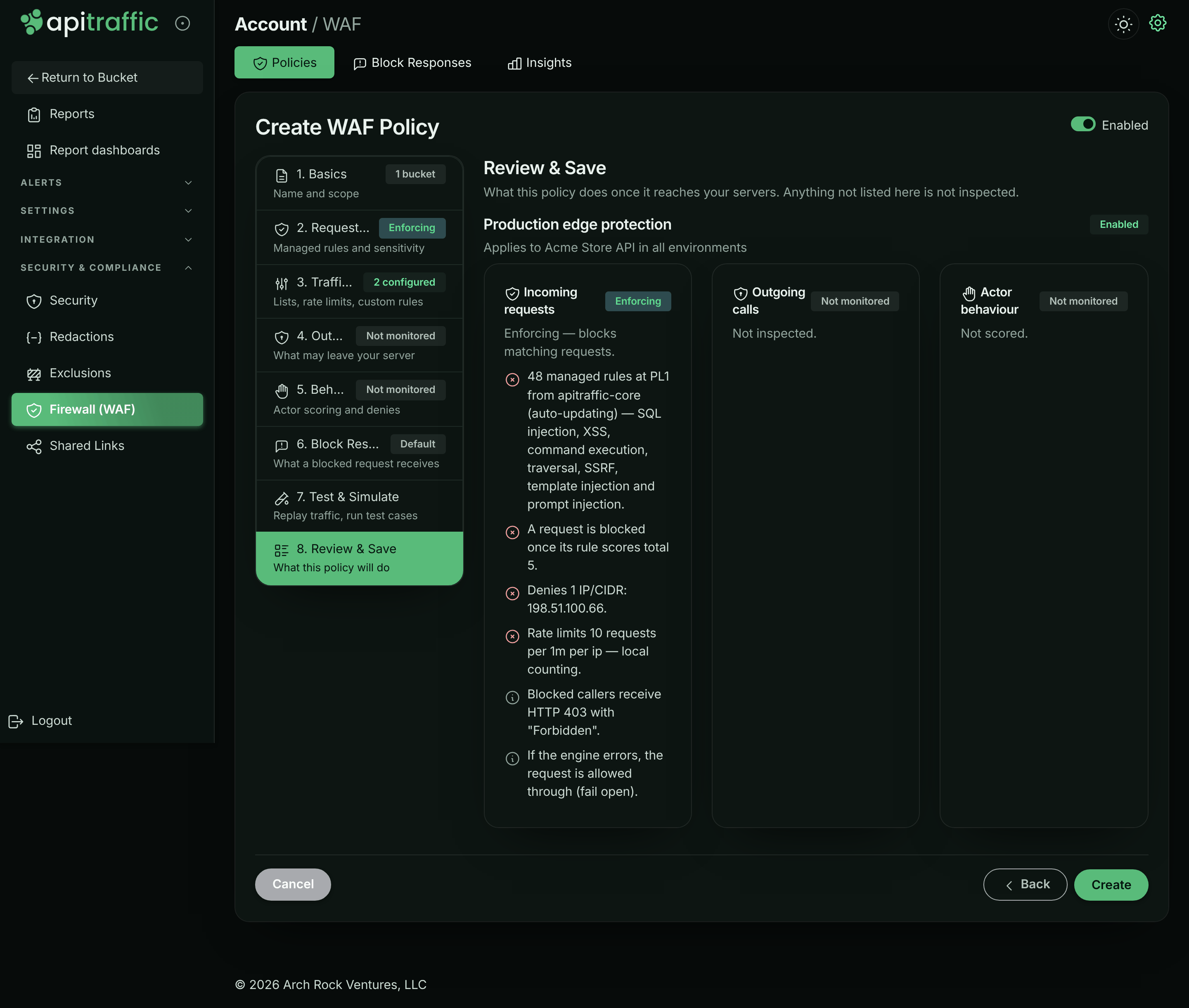Open Redactions in sidebar

107,336
